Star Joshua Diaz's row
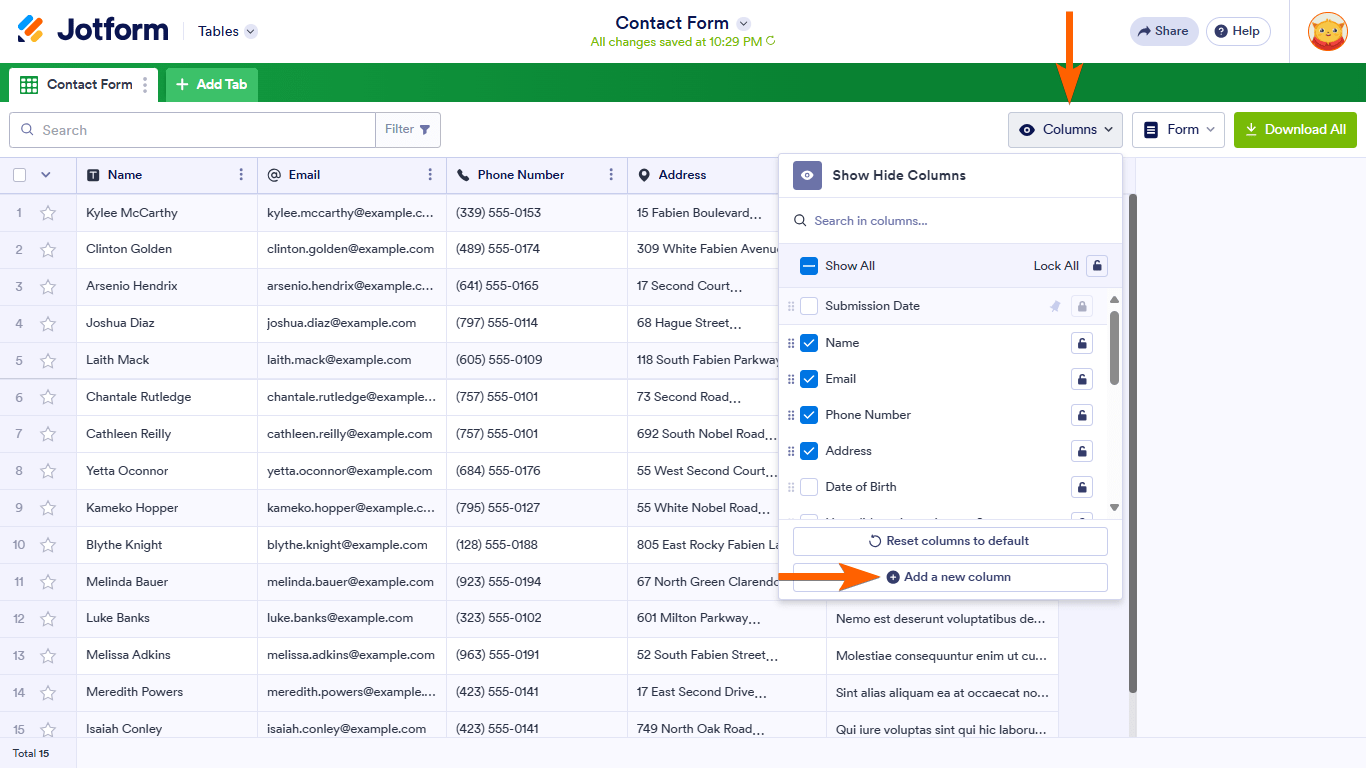The height and width of the screenshot is (768, 1366). [48, 324]
